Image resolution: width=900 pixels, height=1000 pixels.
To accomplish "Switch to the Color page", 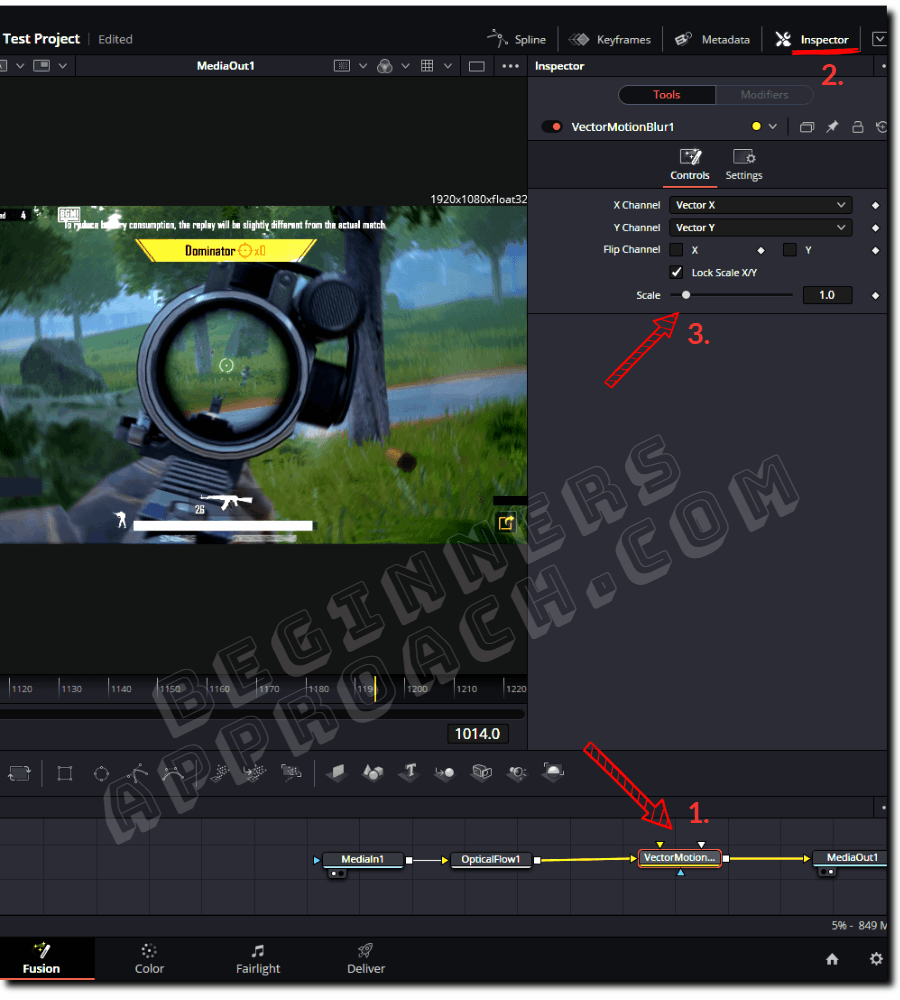I will coord(149,959).
